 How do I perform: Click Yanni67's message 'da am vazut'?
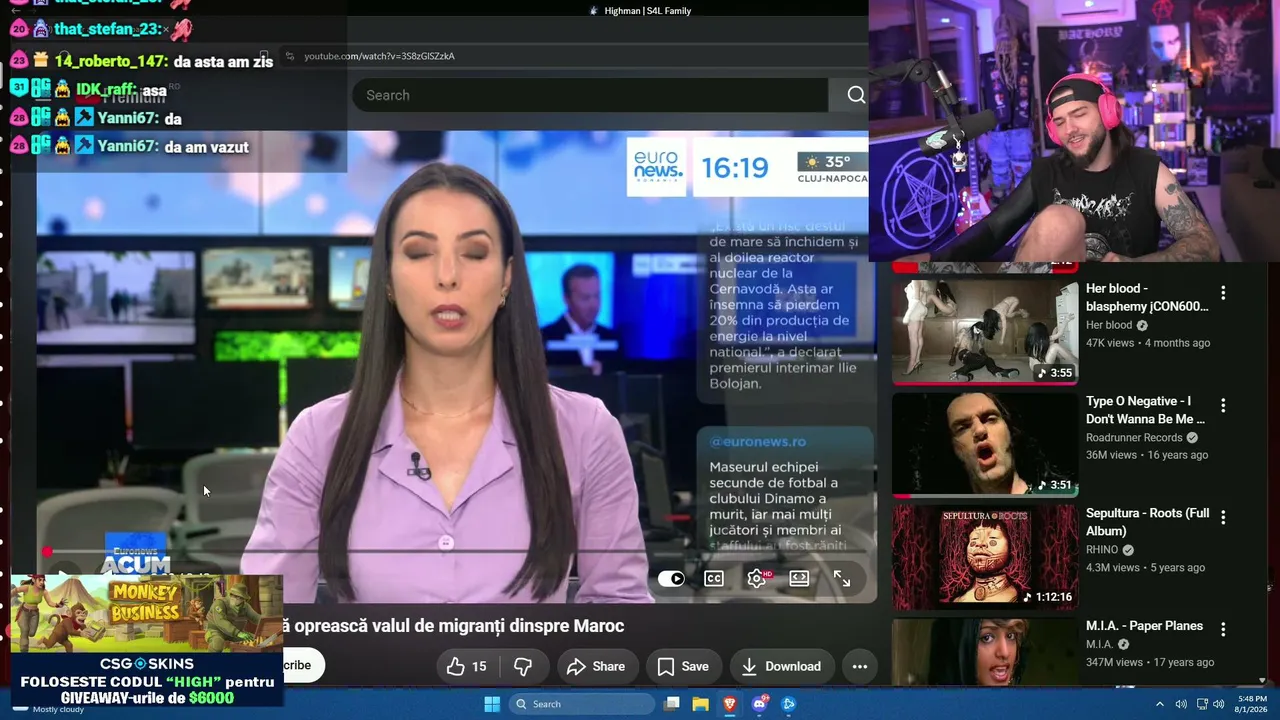pos(207,147)
